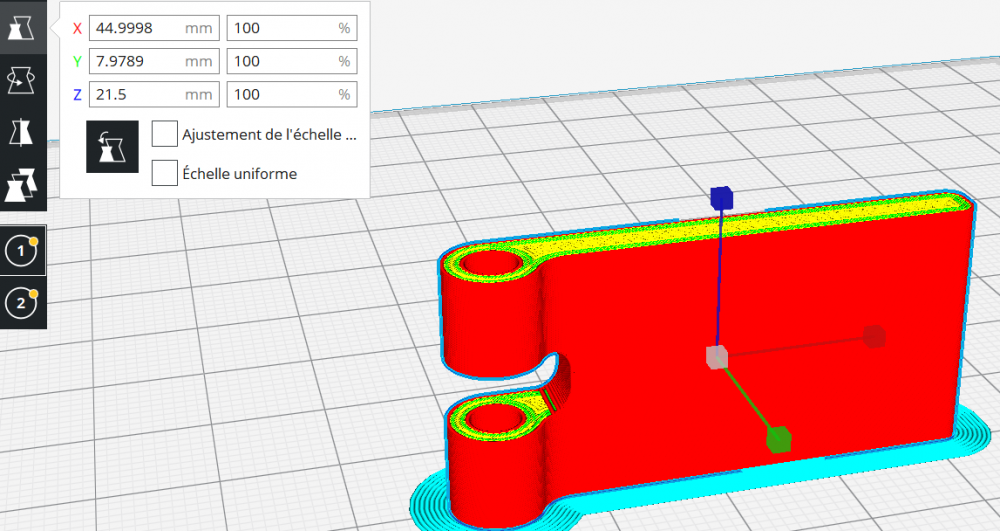This screenshot has height=531, width=1000.
Task: Click the red X-axis scale handle
Action: click(x=874, y=336)
